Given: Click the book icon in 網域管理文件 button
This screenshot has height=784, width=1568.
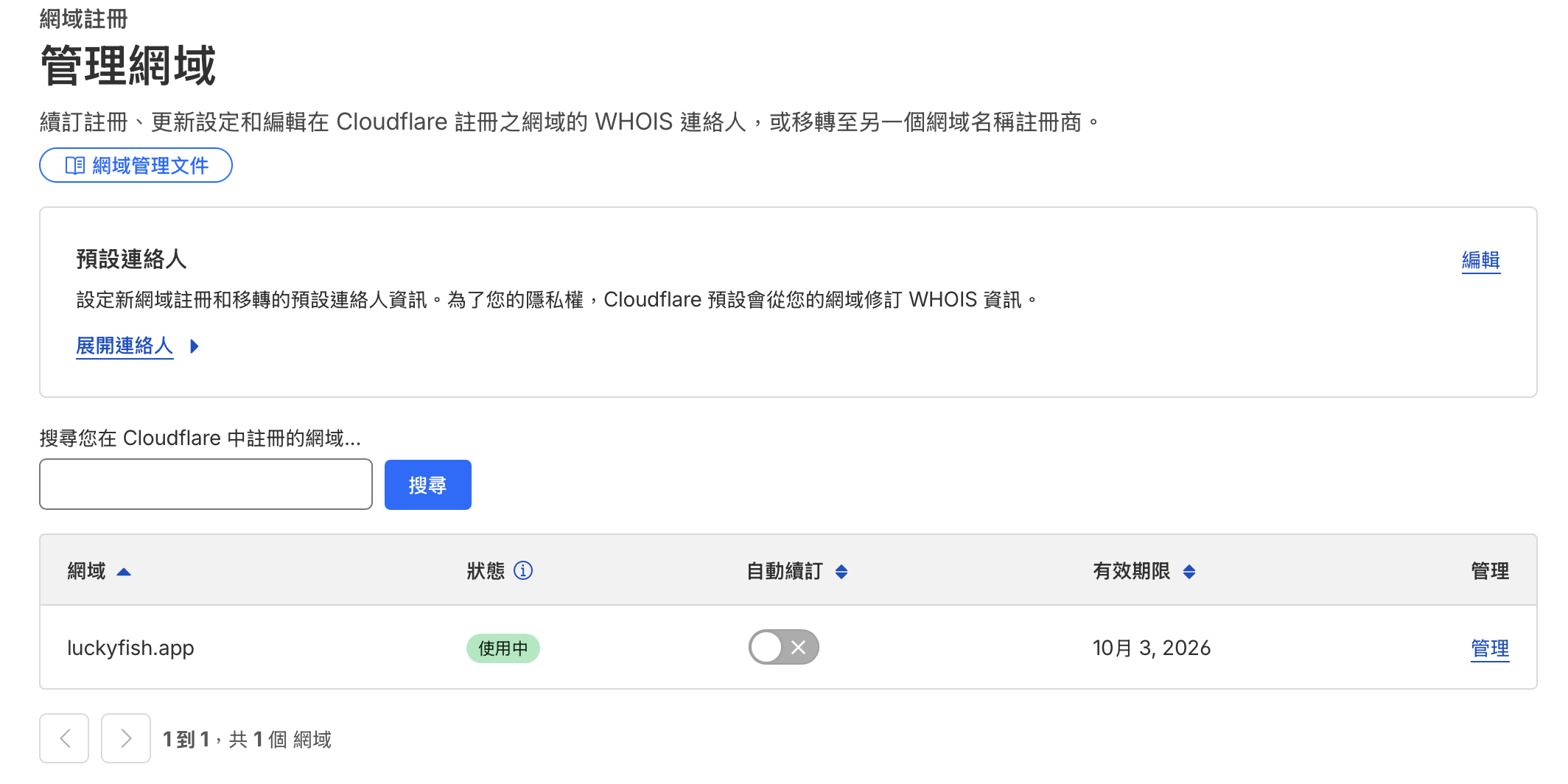Looking at the screenshot, I should (75, 165).
